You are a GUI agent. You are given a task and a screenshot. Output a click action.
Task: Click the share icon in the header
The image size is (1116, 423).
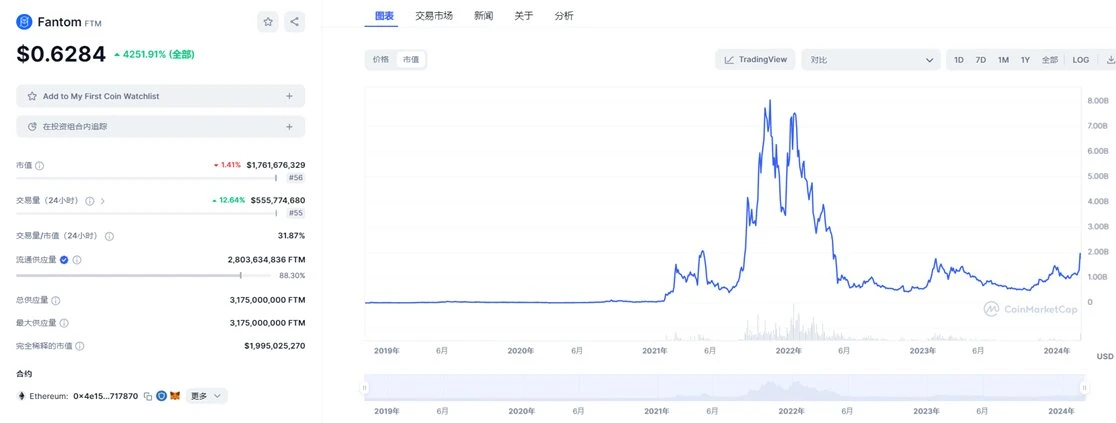pyautogui.click(x=294, y=21)
